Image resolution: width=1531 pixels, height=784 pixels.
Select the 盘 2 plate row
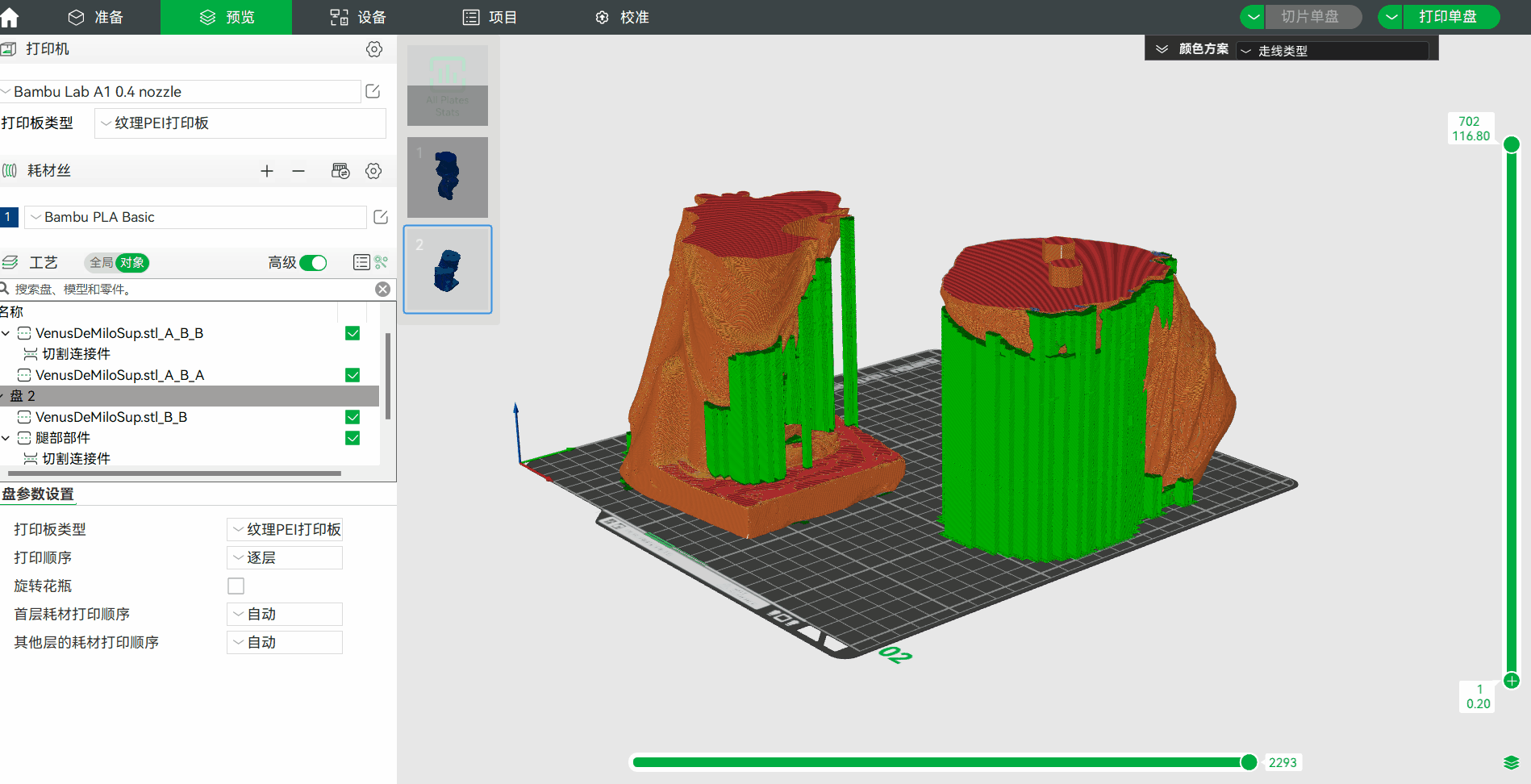tap(190, 396)
